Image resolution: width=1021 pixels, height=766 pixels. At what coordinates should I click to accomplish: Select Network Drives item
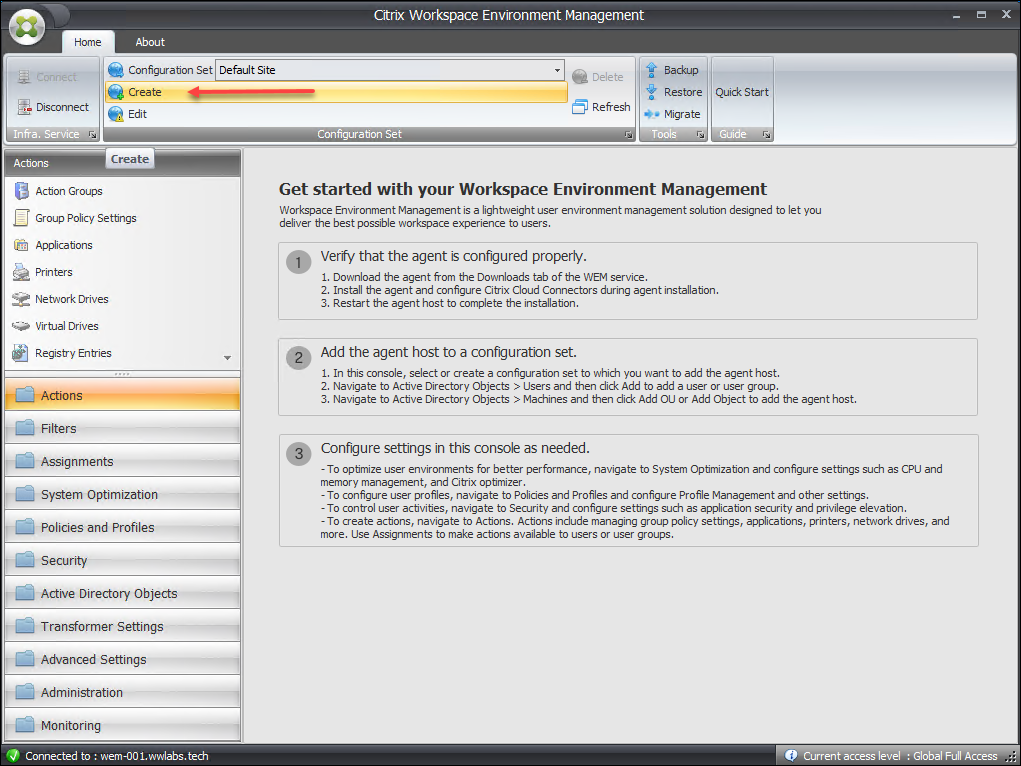72,299
